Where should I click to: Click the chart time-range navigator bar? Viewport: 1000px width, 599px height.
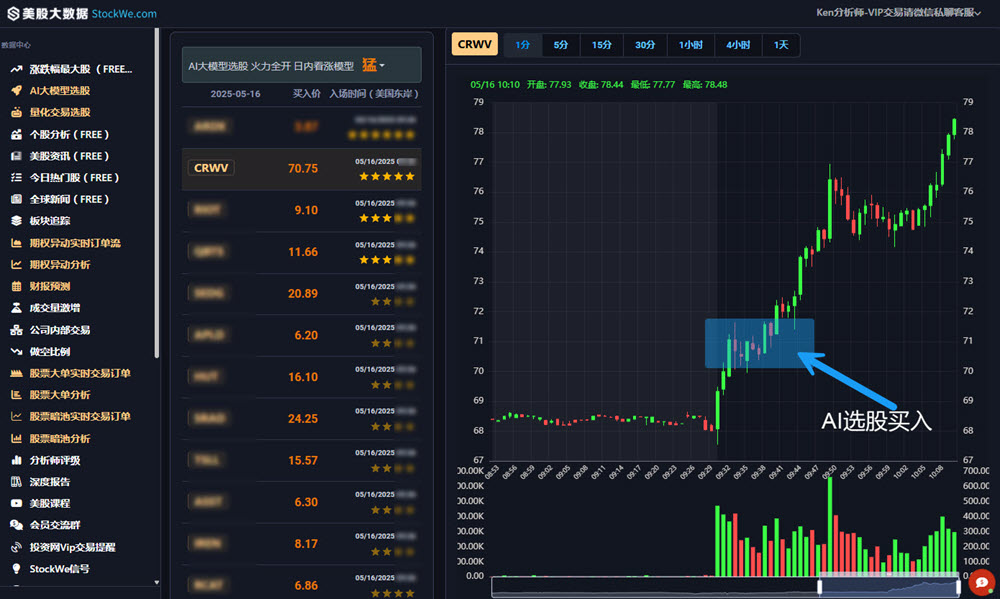(726, 586)
